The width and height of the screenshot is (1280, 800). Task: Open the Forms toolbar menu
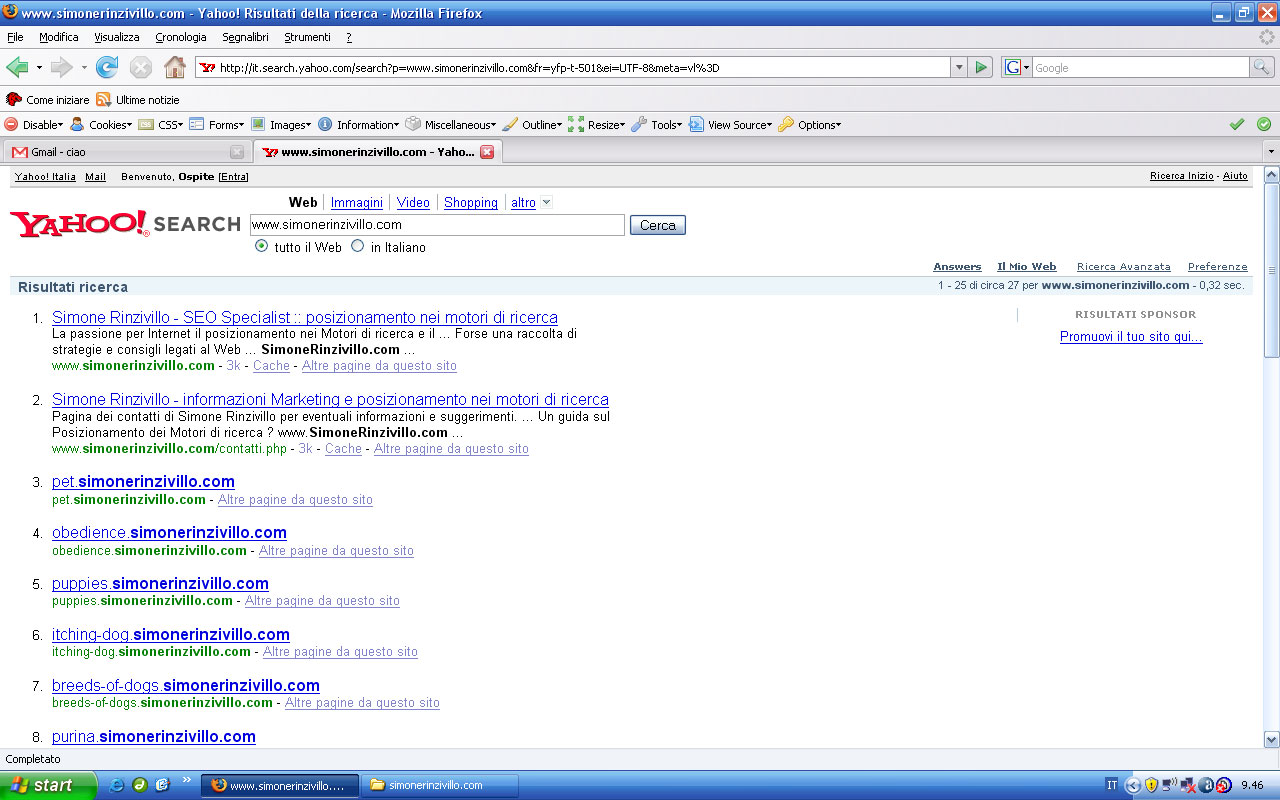click(217, 125)
